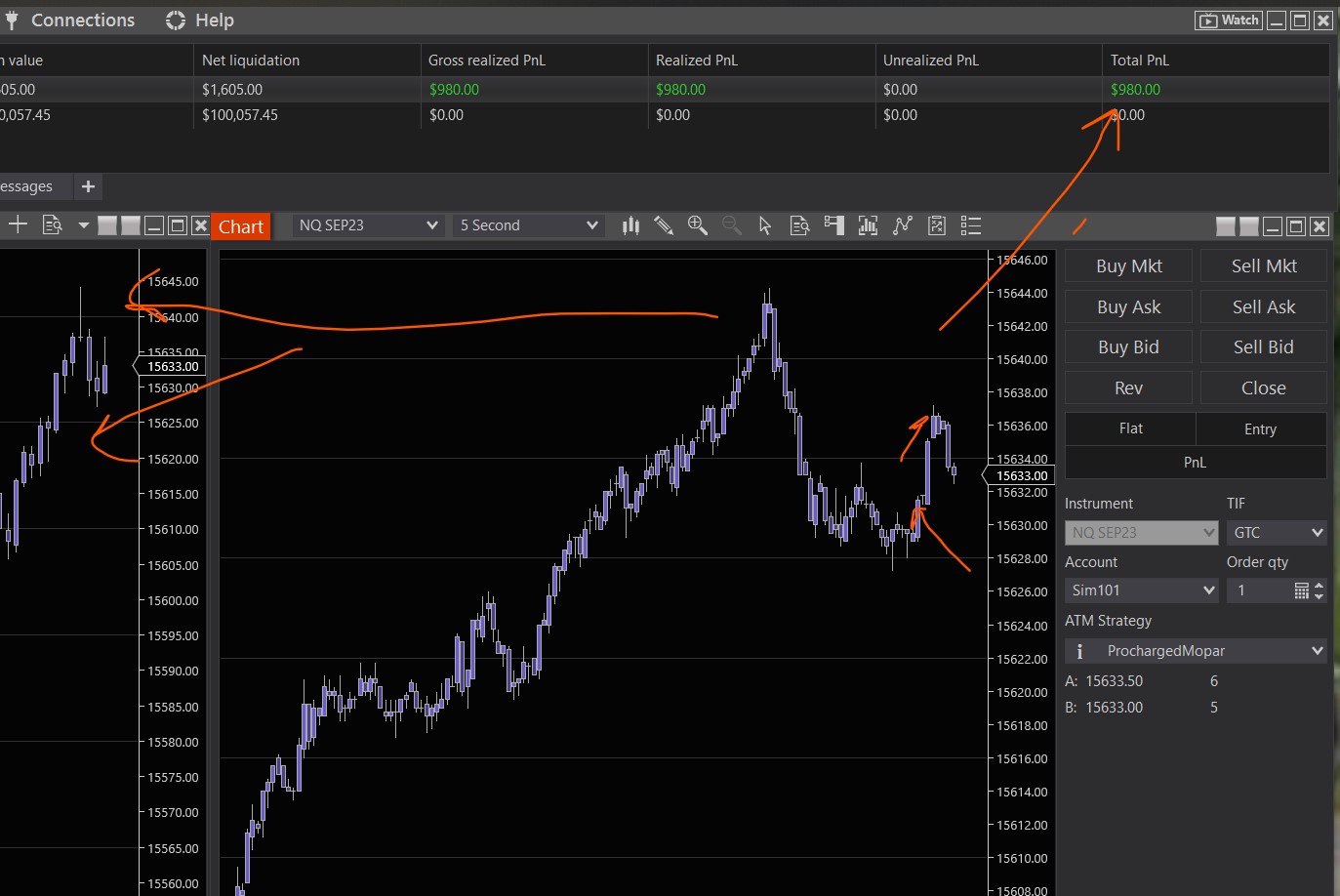Open the Indicators line-graph icon
1340x896 pixels.
click(x=903, y=225)
